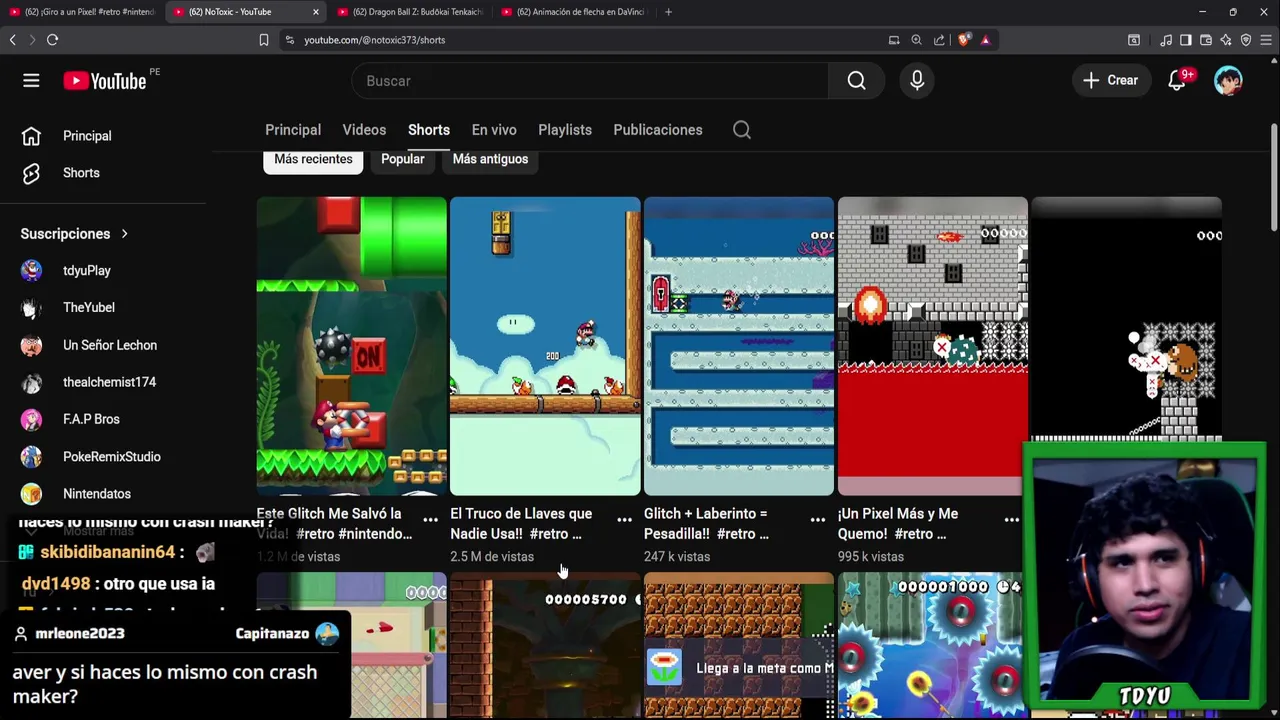Open the Leo AI sparkle icon
The image size is (1280, 720).
pos(1226,40)
